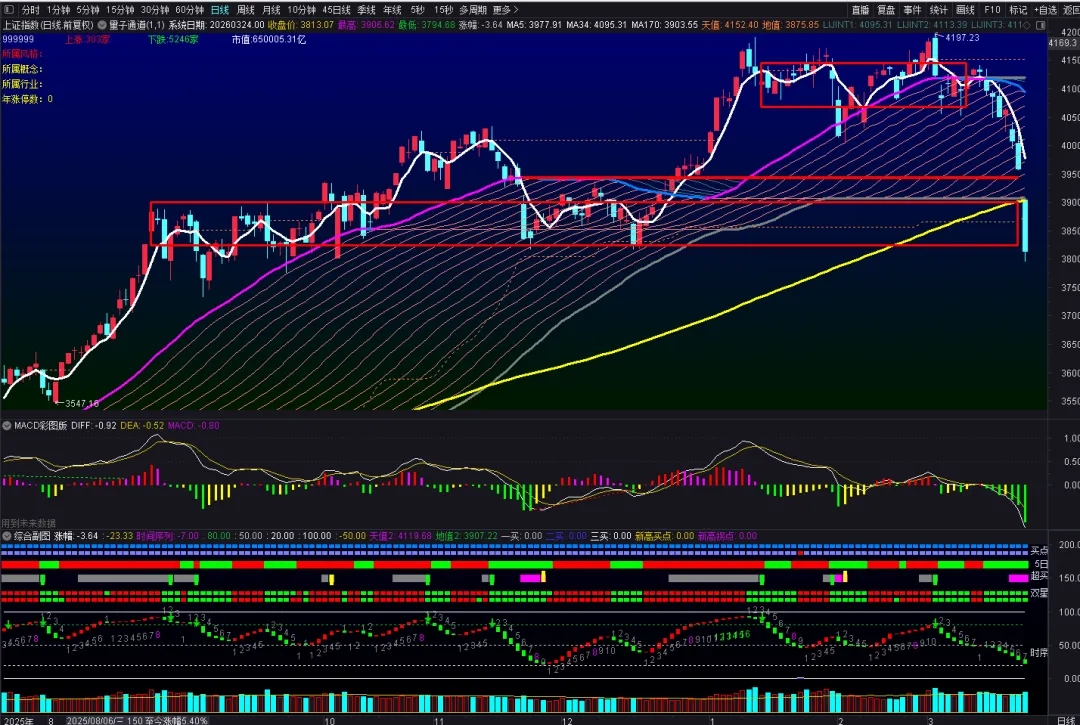Image resolution: width=1080 pixels, height=725 pixels.
Task: Click the 下跌:5246家 label
Action: (x=173, y=39)
